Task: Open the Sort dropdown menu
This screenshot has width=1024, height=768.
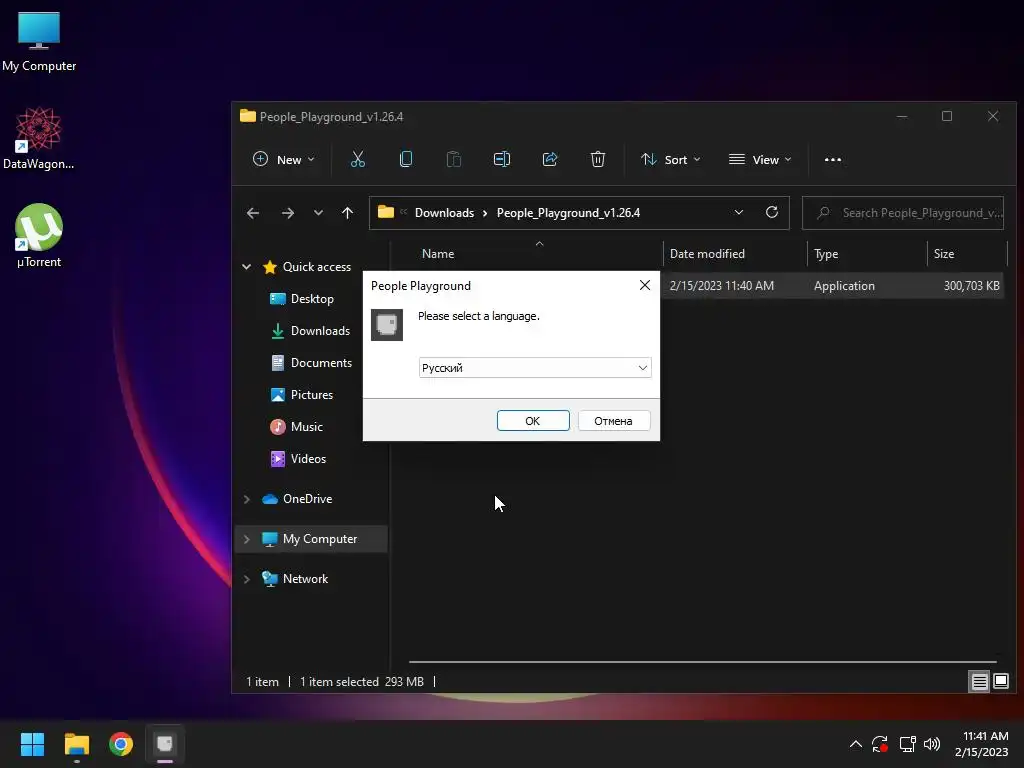Action: point(671,159)
